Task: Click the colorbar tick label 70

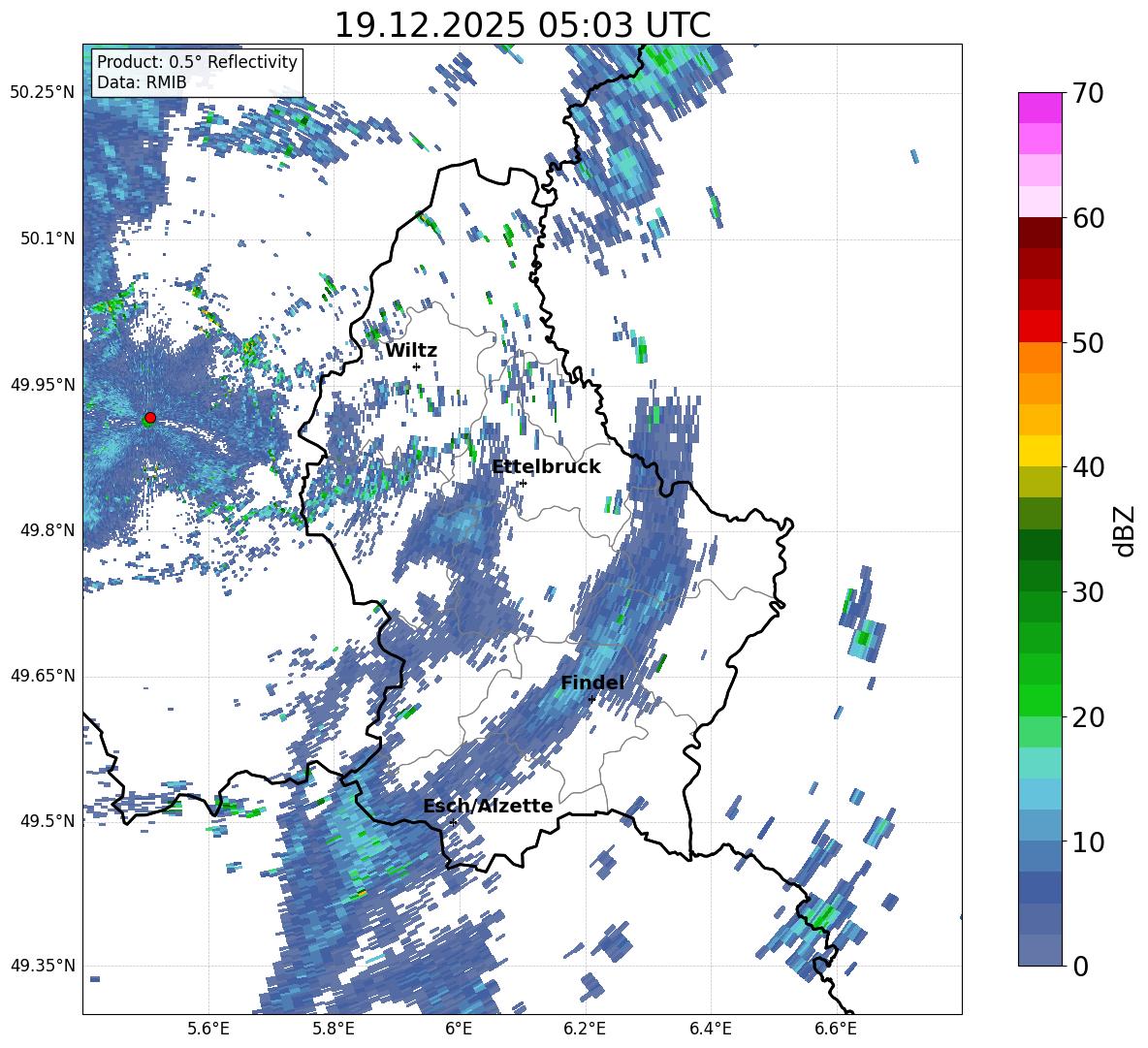Action: tap(1088, 94)
